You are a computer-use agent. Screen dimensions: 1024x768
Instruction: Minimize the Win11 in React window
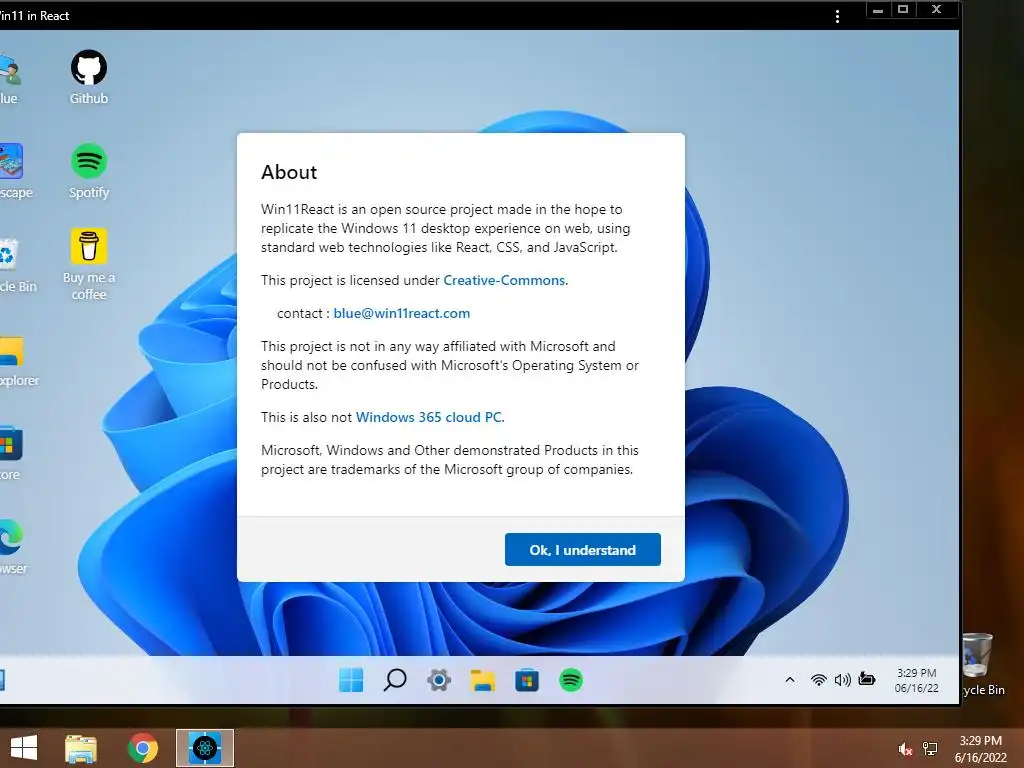[x=878, y=10]
